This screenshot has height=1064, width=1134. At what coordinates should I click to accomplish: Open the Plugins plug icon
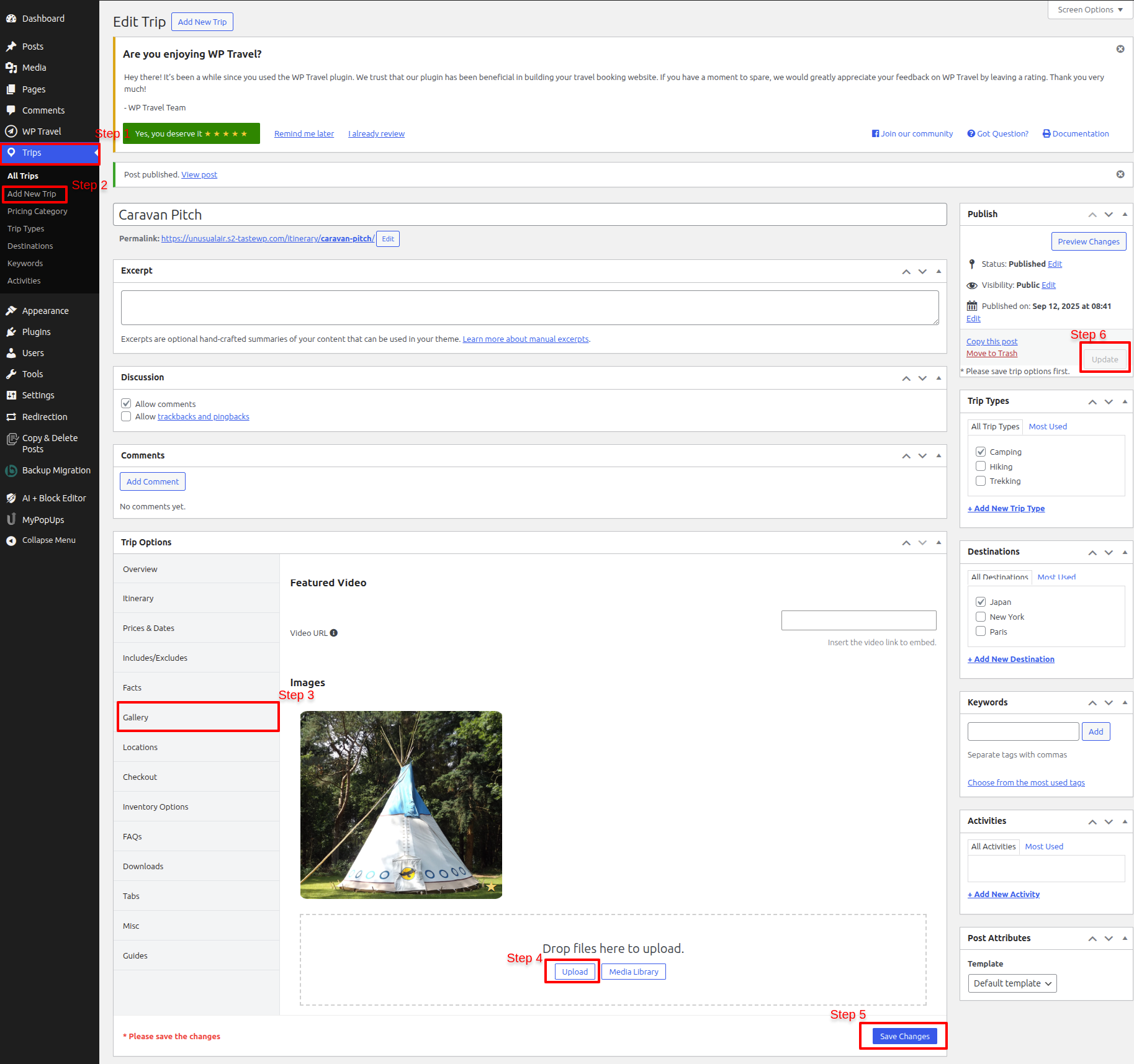(x=11, y=332)
